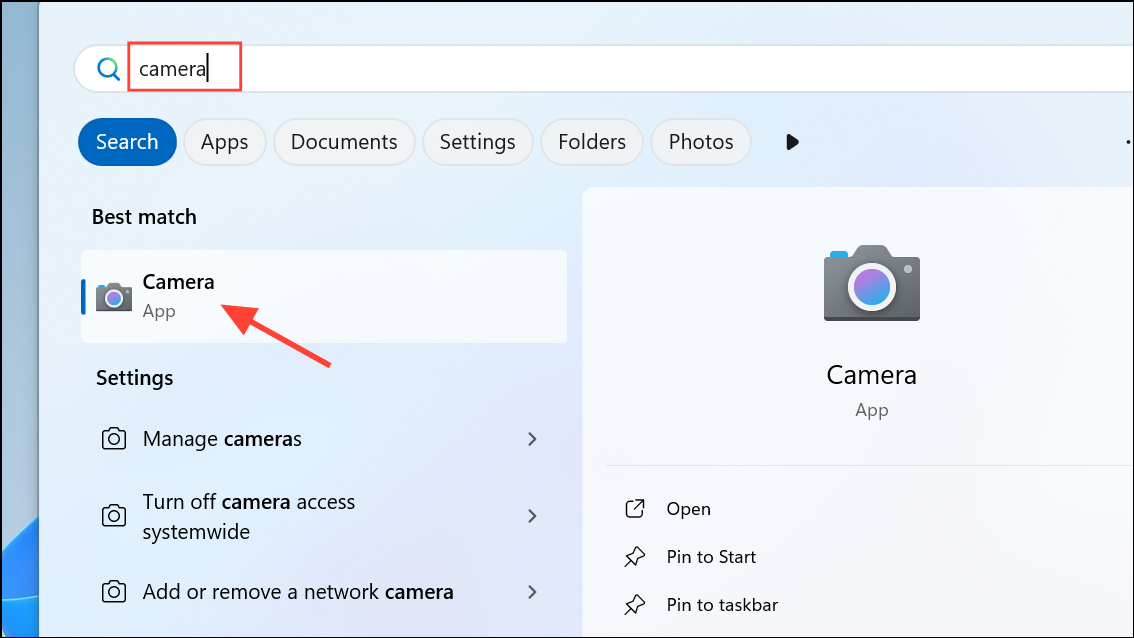This screenshot has width=1134, height=638.
Task: Switch to the Settings filter tab
Action: click(x=477, y=142)
